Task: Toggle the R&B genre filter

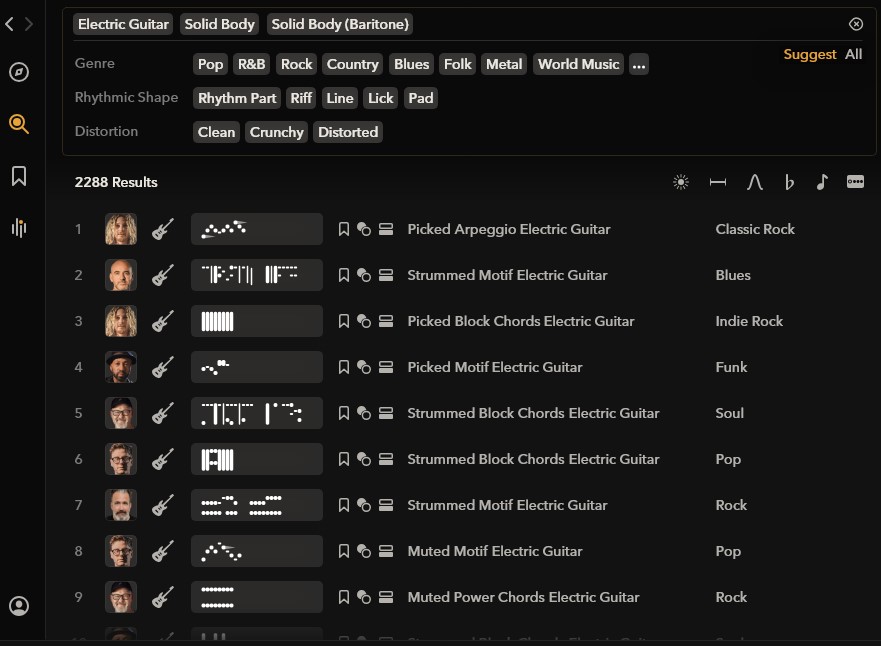Action: click(x=251, y=64)
